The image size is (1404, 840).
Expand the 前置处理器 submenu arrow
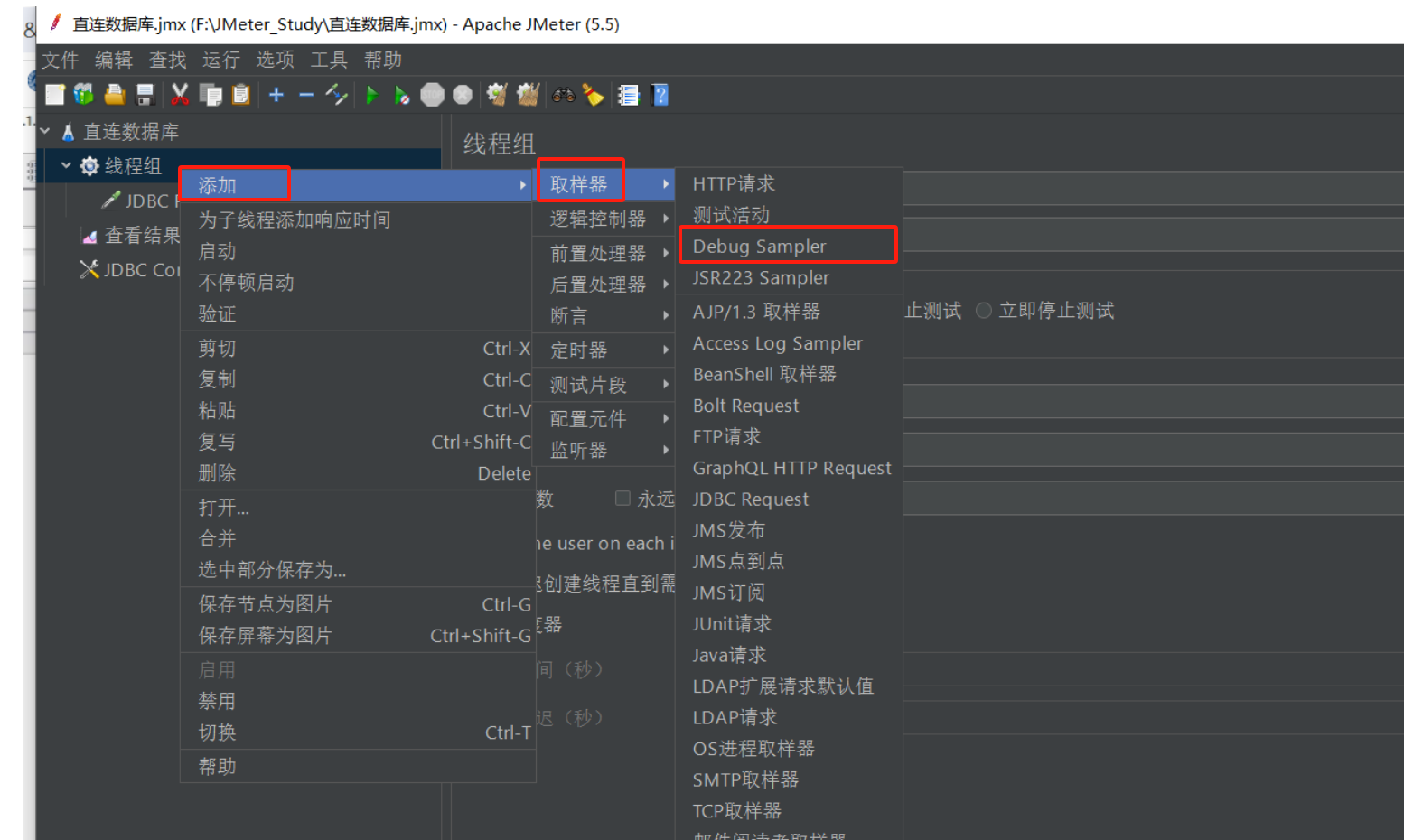(666, 253)
